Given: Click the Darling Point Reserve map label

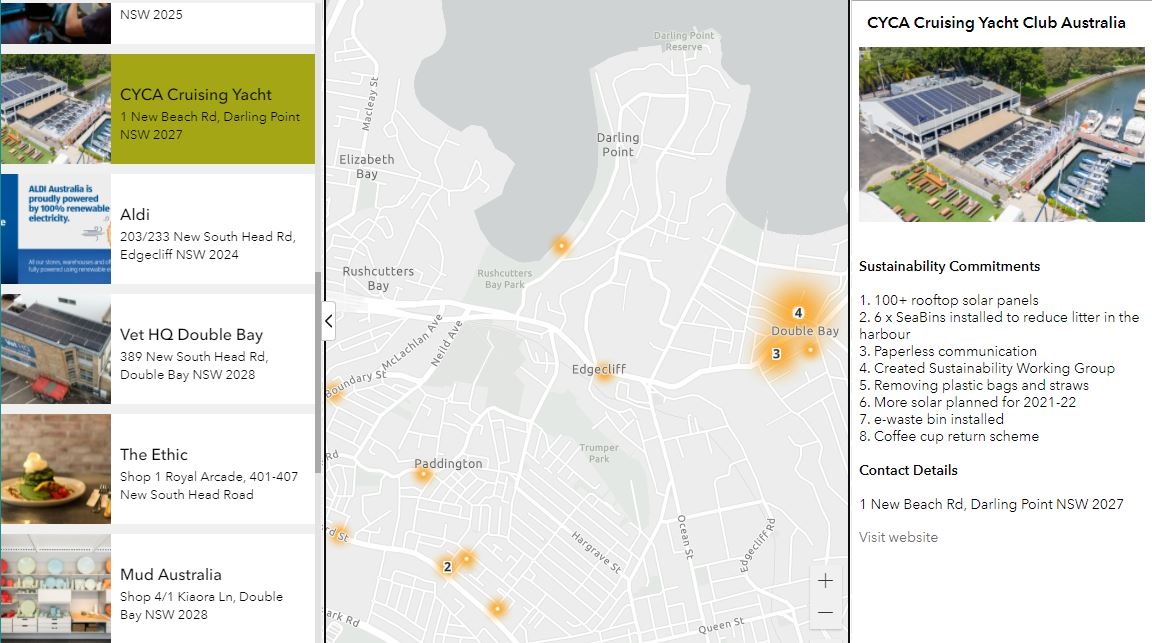Looking at the screenshot, I should [x=684, y=41].
